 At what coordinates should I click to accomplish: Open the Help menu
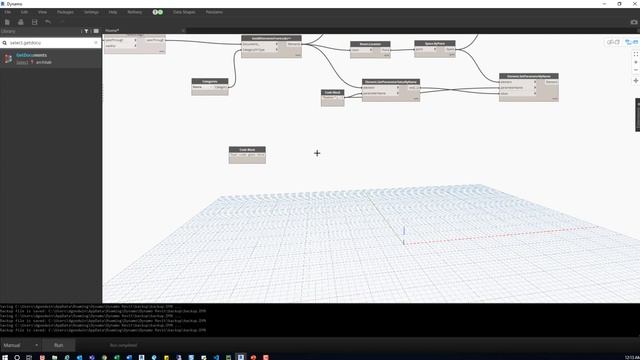113,12
